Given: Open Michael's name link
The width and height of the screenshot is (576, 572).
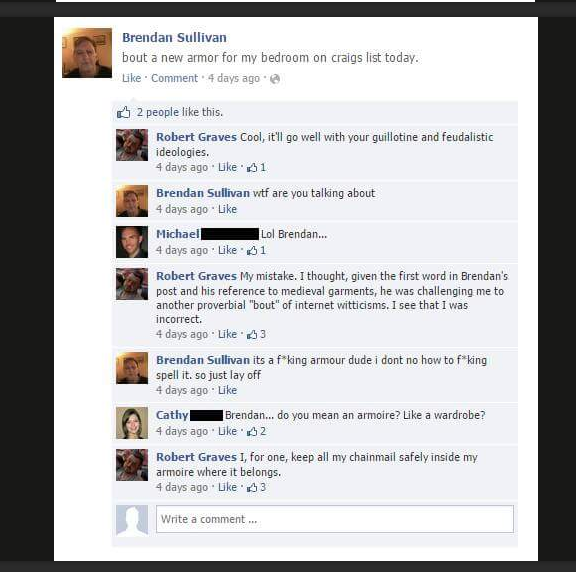Looking at the screenshot, I should [178, 234].
